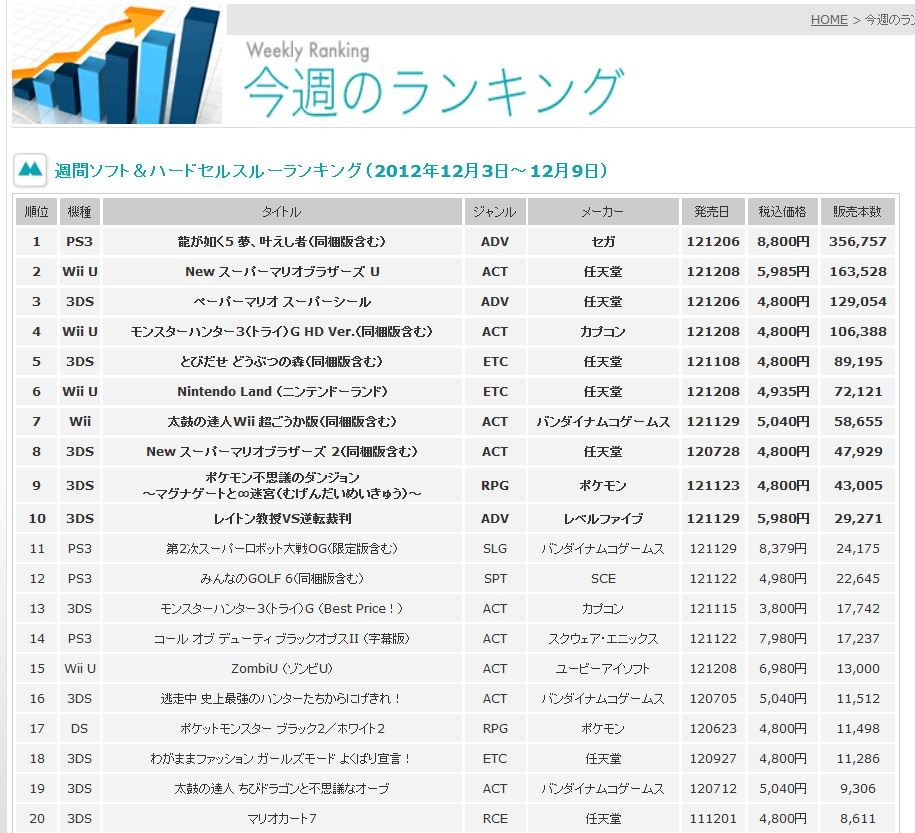Screen dimensions: 915x833
Task: Click the maker ユービーアイソフト cell
Action: 603,668
